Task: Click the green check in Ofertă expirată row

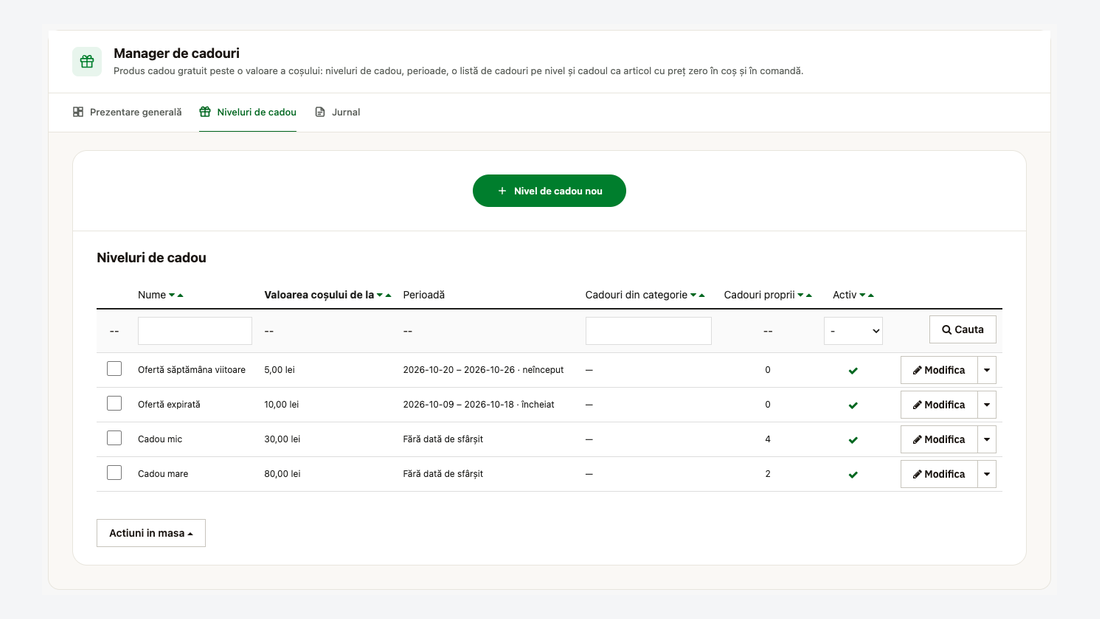Action: point(853,405)
